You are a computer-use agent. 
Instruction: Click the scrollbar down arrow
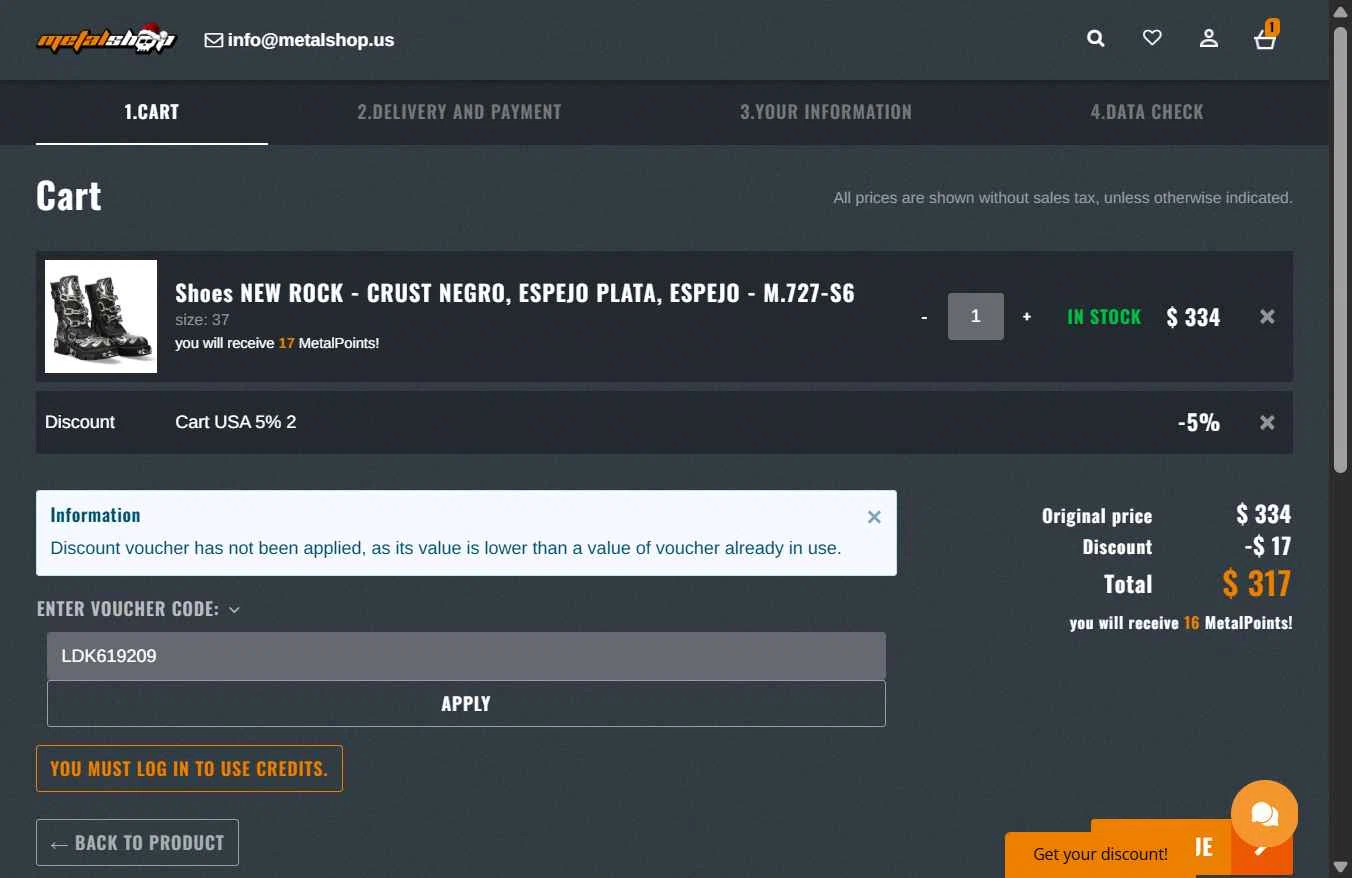(1341, 866)
